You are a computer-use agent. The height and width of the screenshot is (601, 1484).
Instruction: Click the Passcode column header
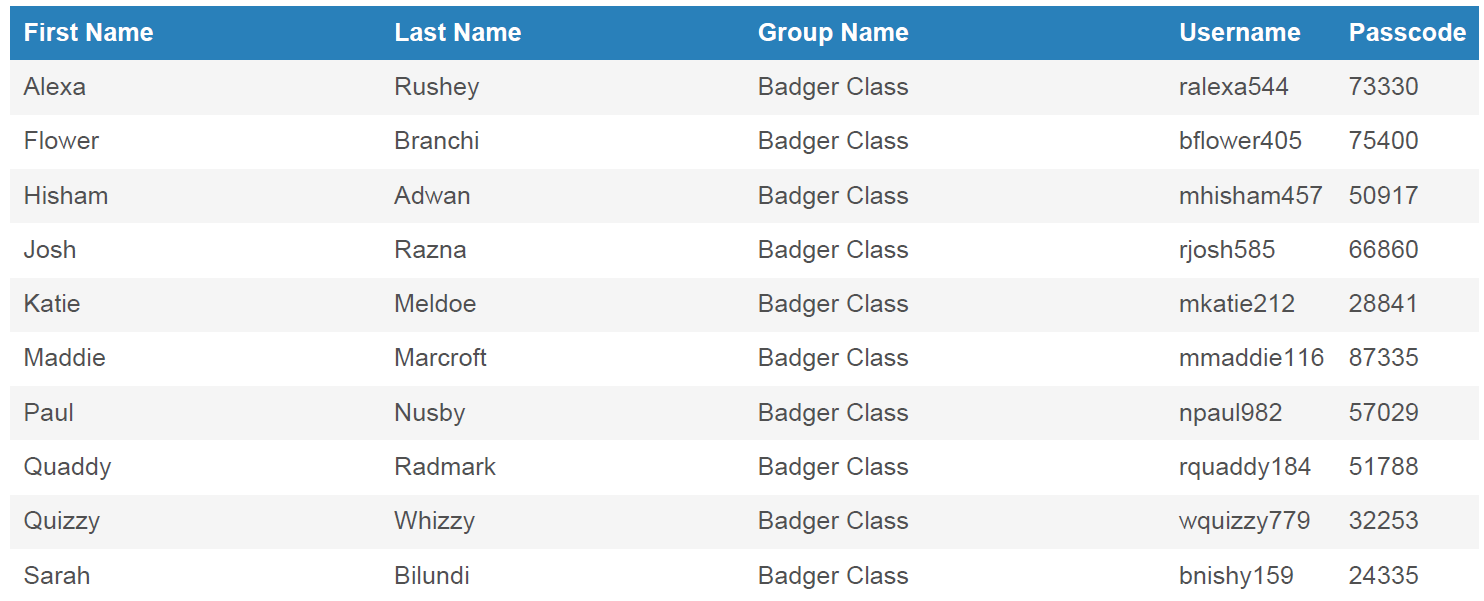(1407, 33)
